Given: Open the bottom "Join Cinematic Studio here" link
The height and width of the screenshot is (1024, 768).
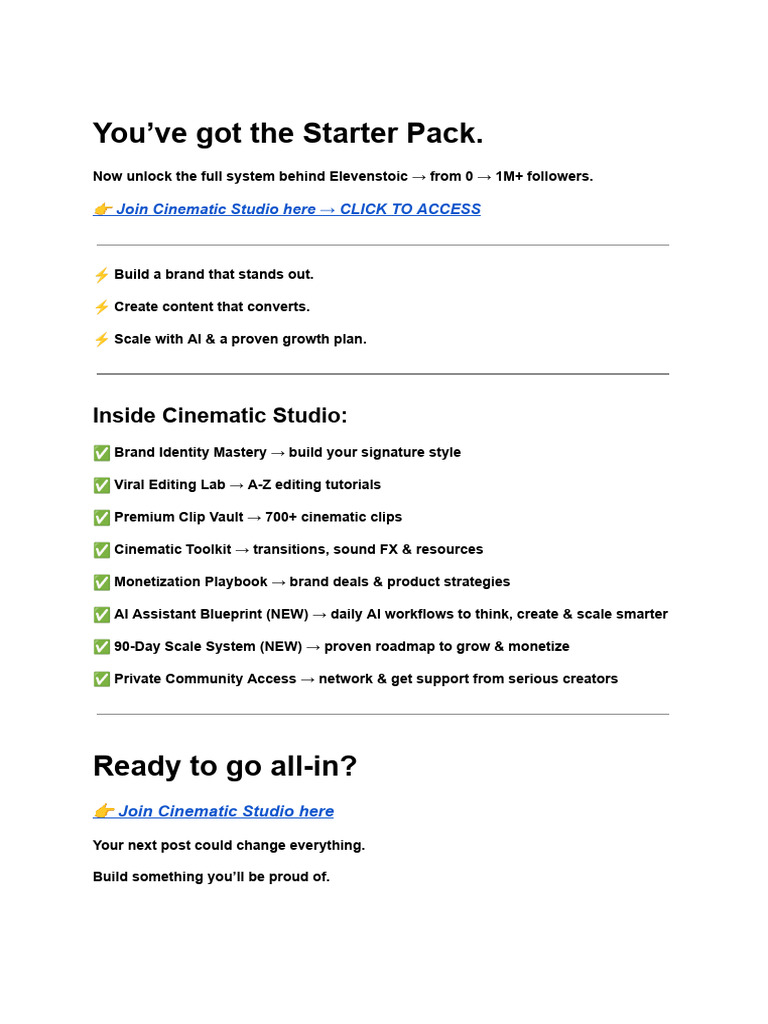Looking at the screenshot, I should [x=226, y=811].
